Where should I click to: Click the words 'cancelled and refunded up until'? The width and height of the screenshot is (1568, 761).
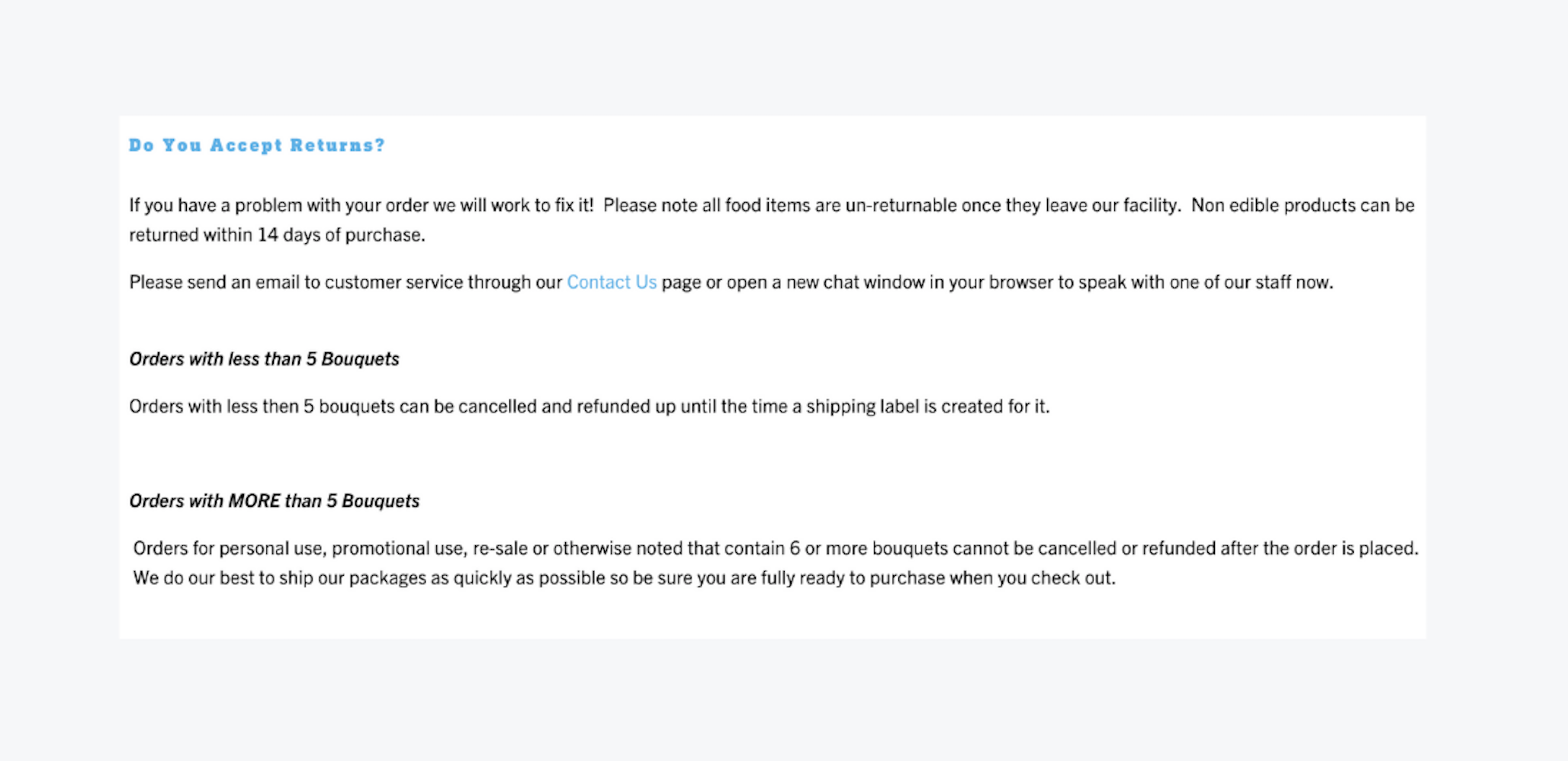point(586,406)
